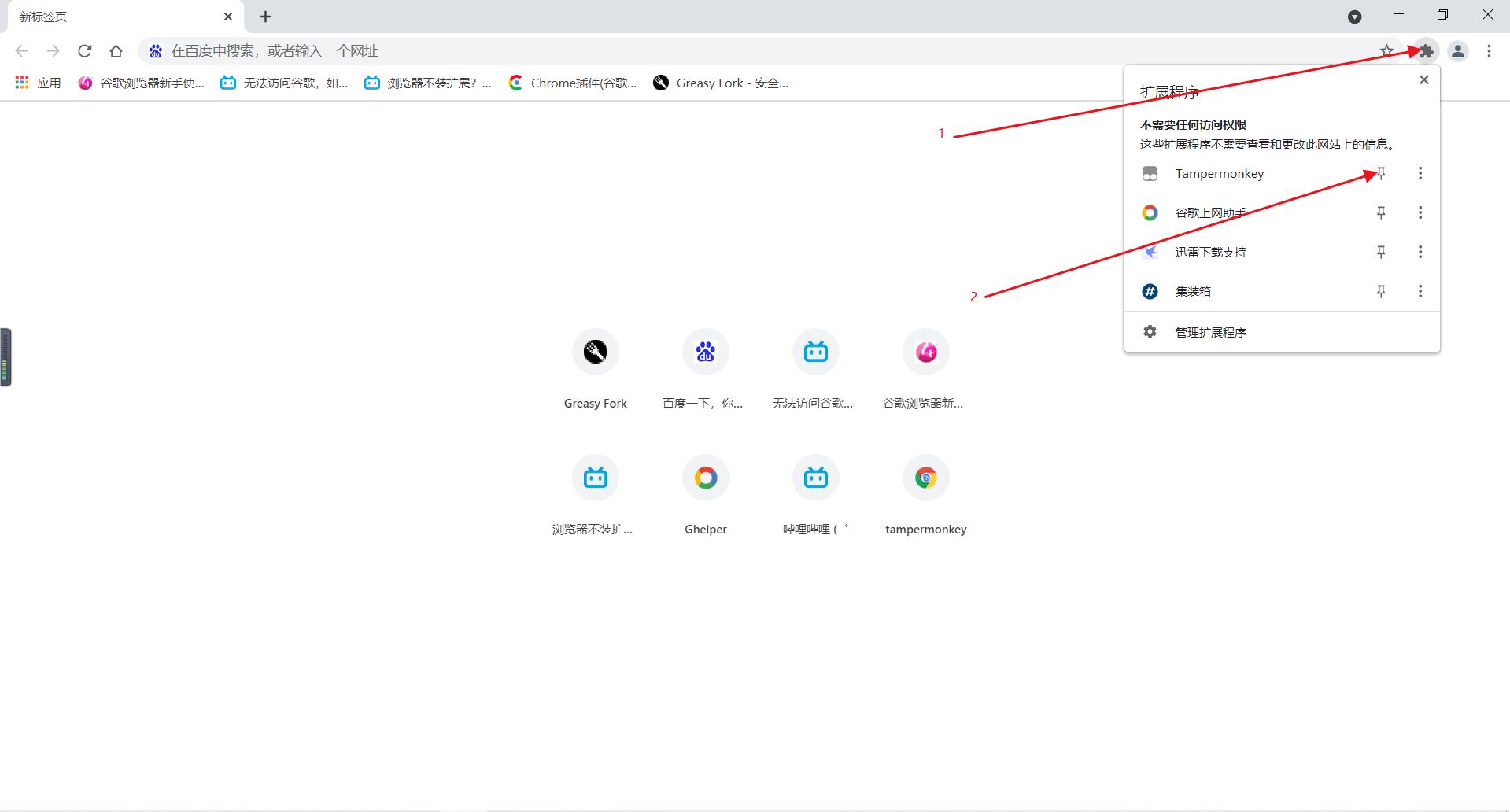Click the Baidu search engine icon in address bar

(156, 51)
